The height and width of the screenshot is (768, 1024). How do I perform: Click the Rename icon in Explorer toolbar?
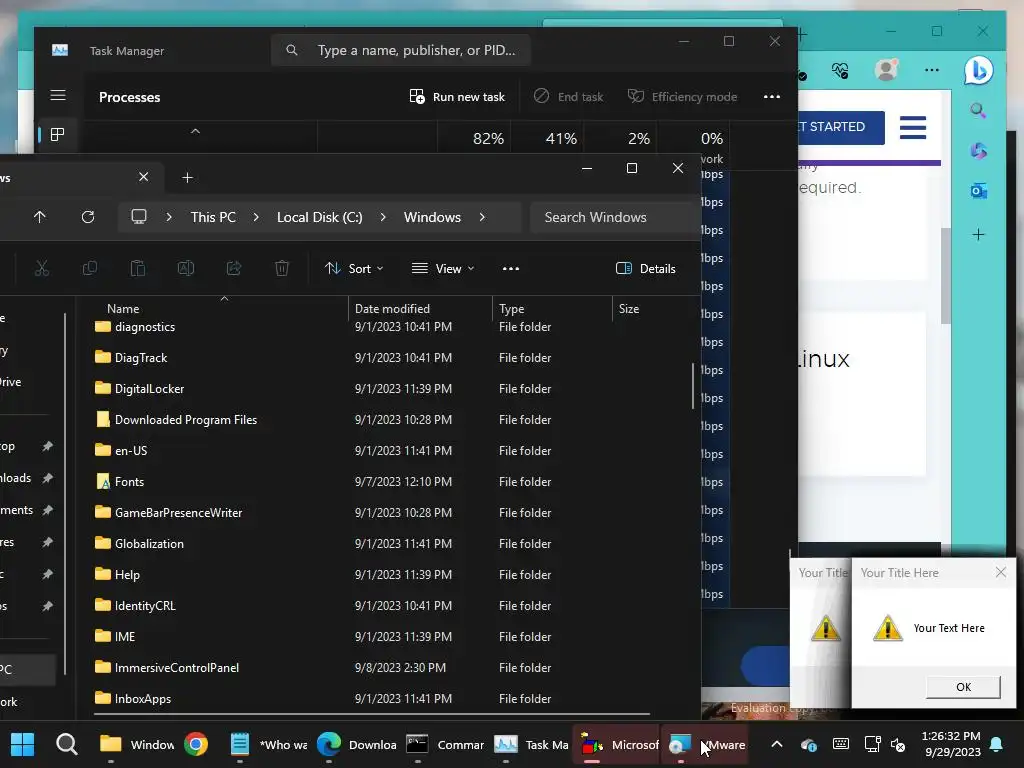[186, 268]
